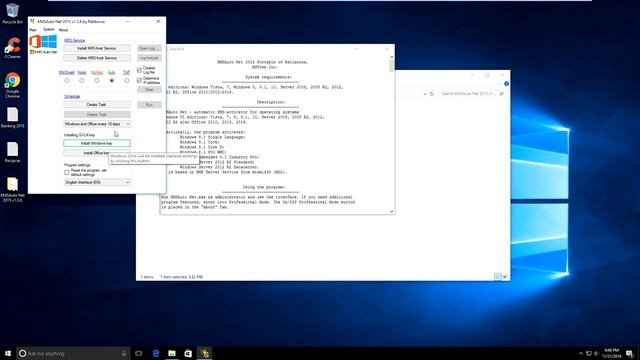
Task: Click the NoAuto mode link label
Action: pyautogui.click(x=97, y=73)
